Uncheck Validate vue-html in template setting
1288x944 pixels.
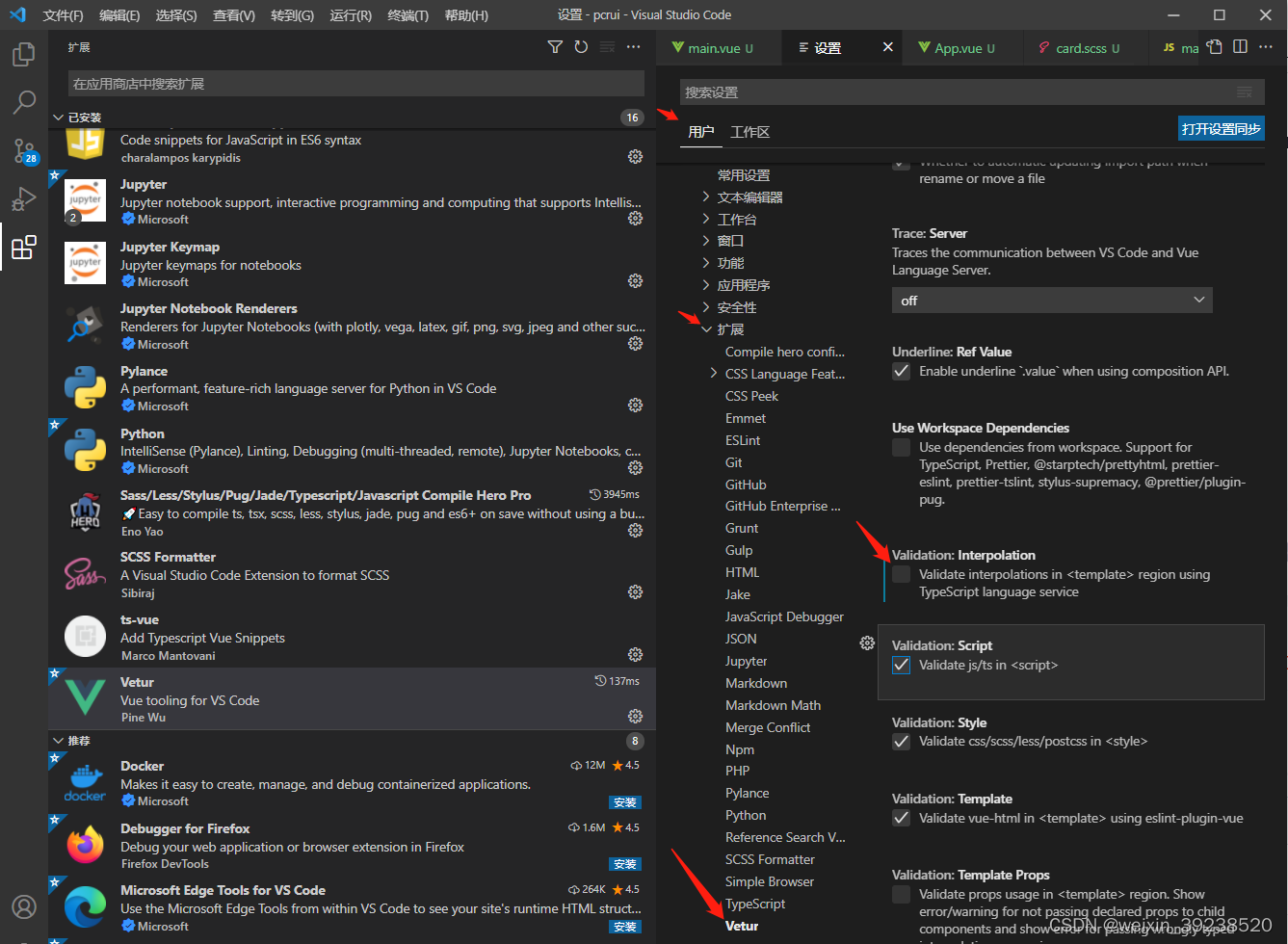tap(901, 818)
